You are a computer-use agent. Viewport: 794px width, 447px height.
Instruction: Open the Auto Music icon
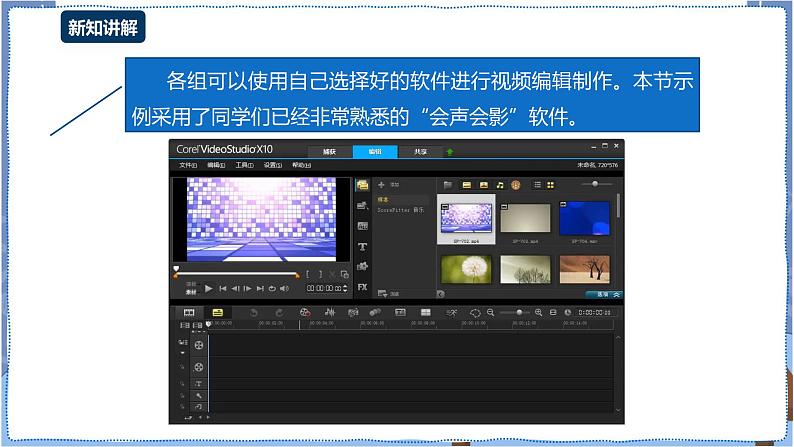(353, 313)
